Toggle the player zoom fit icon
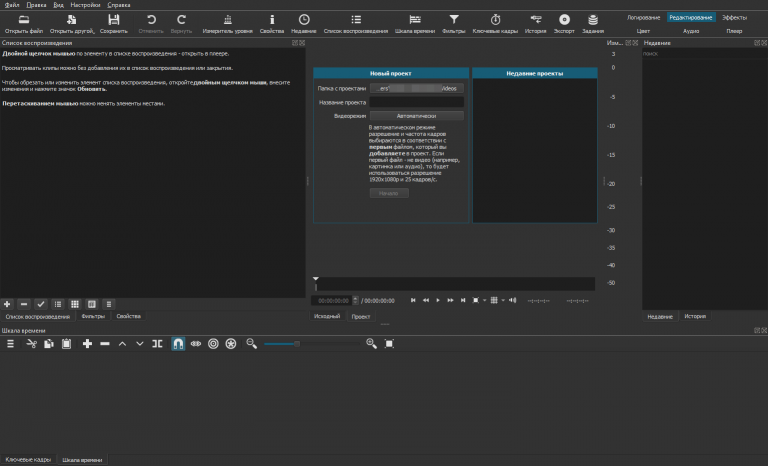 (x=476, y=300)
